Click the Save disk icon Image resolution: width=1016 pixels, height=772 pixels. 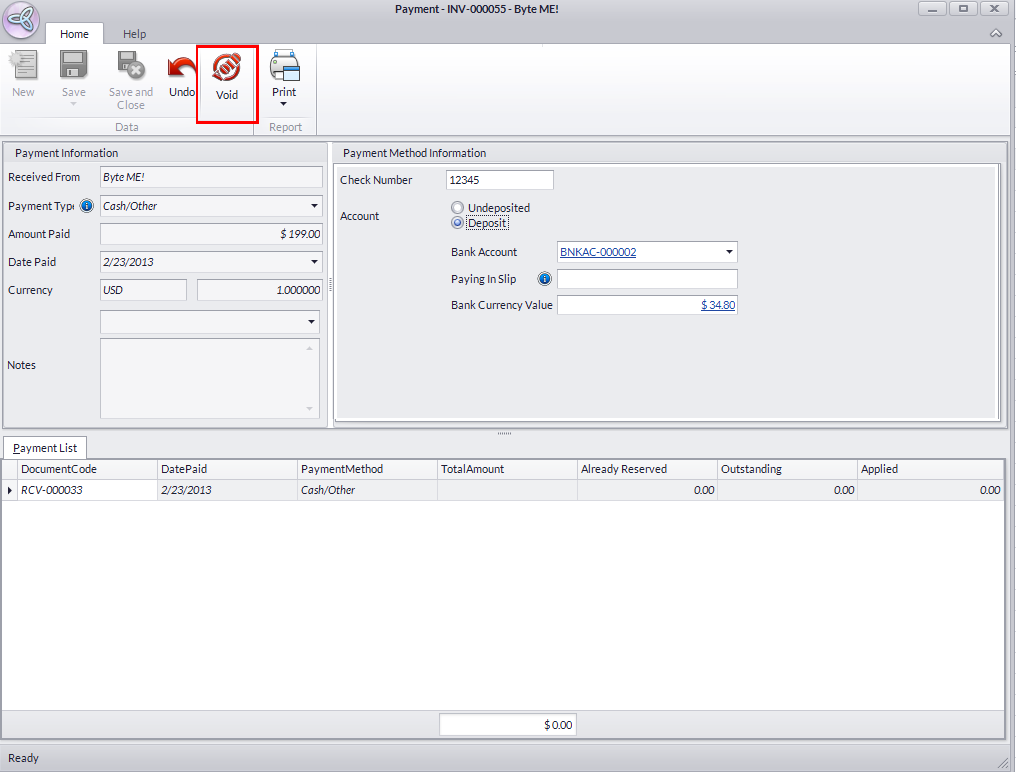[x=74, y=67]
